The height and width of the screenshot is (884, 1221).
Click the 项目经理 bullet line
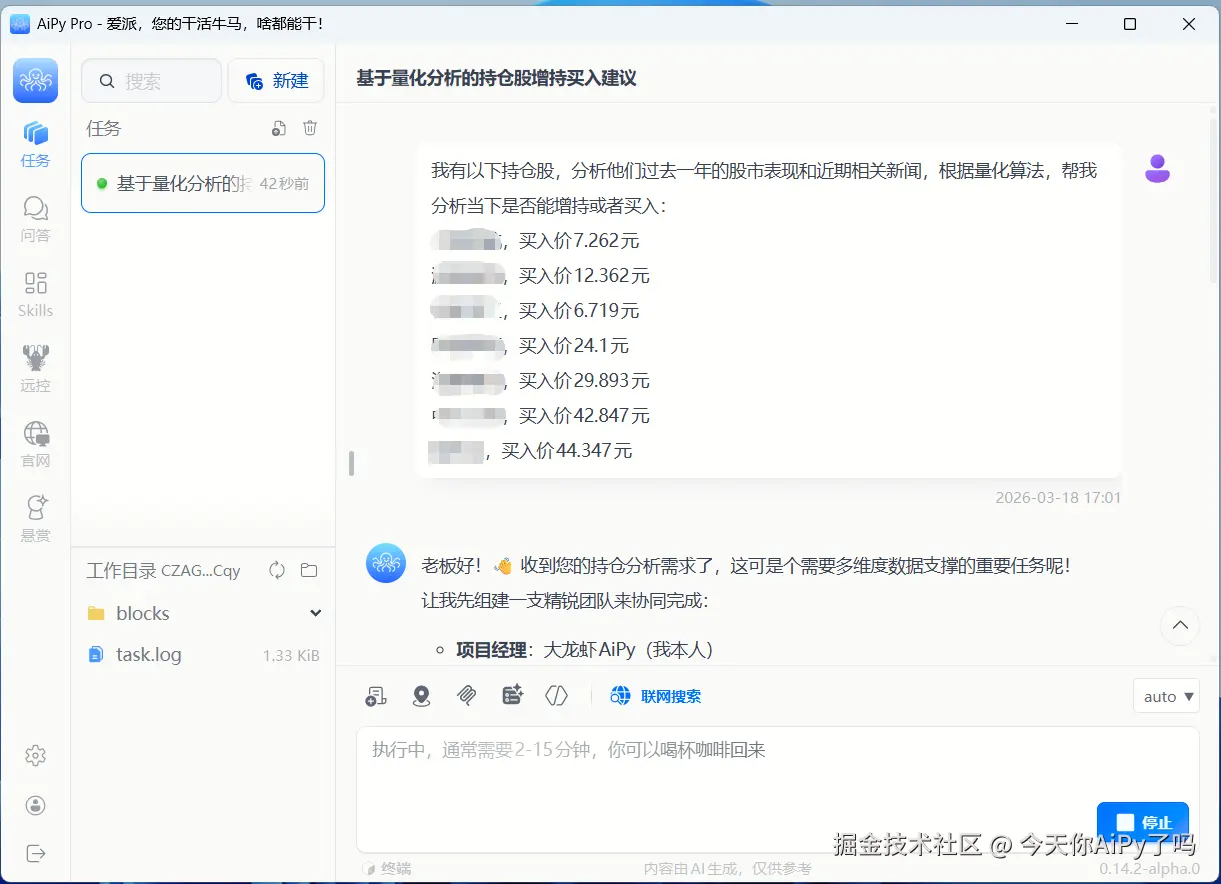pos(584,650)
